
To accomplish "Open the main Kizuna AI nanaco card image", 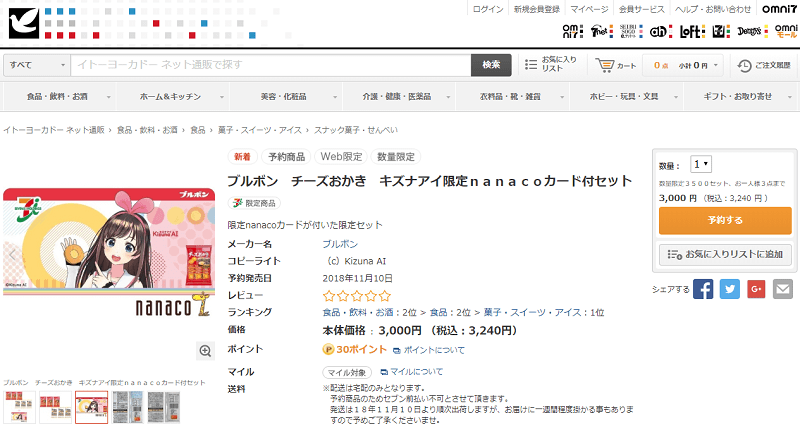I will (109, 253).
